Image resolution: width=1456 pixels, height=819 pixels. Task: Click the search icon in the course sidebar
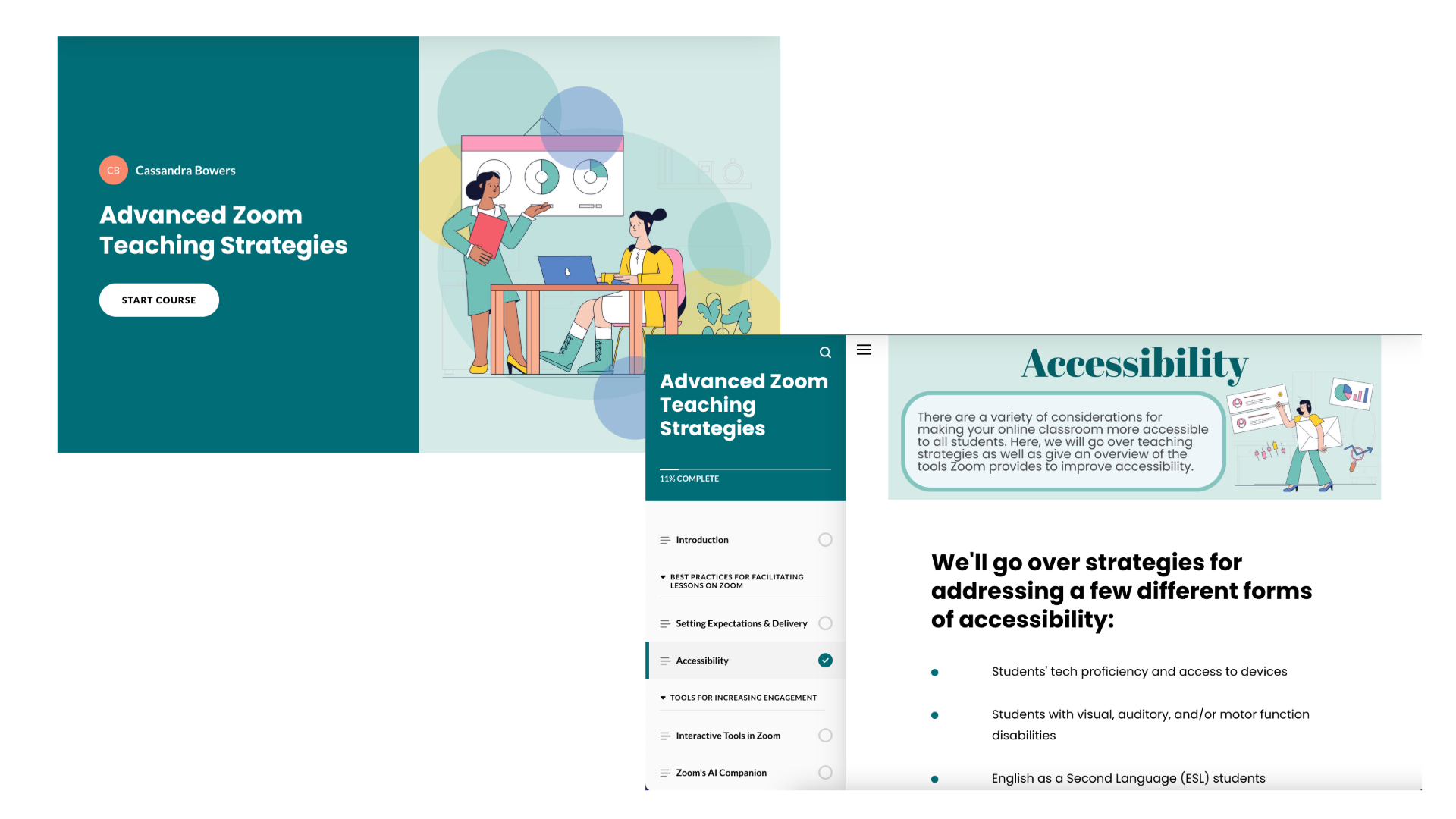824,352
